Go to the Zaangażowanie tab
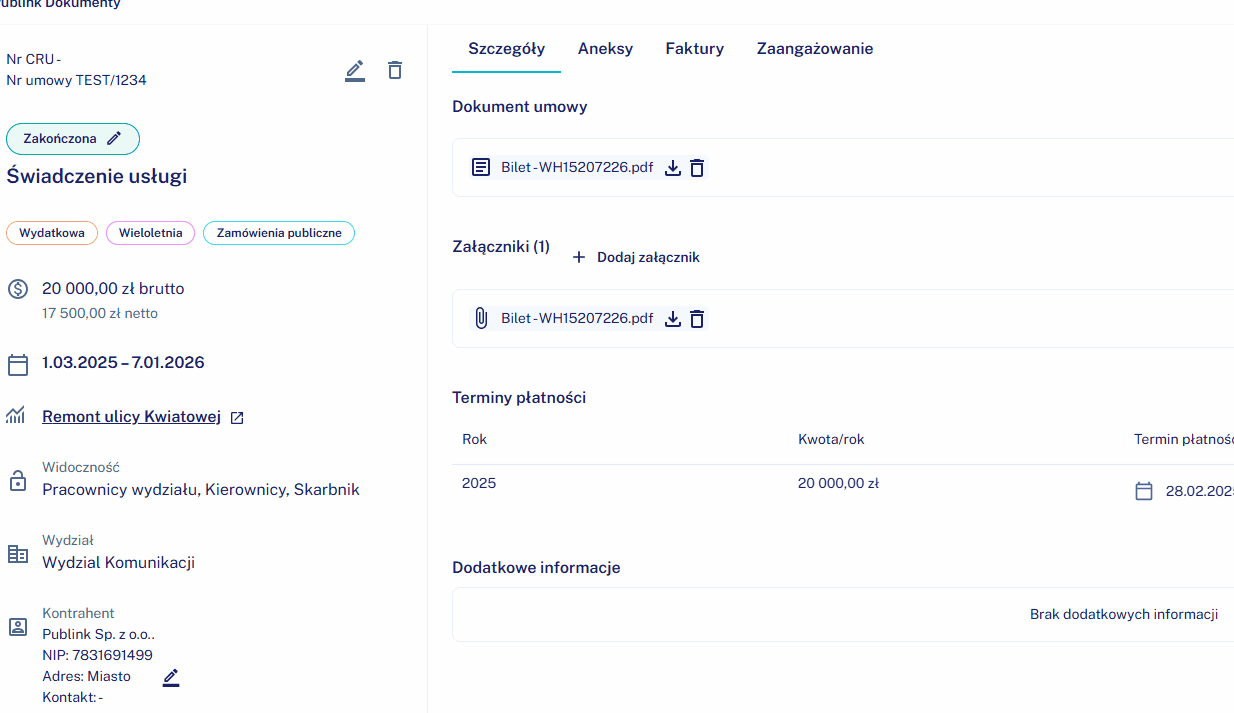Viewport: 1234px width, 713px height. coord(814,49)
